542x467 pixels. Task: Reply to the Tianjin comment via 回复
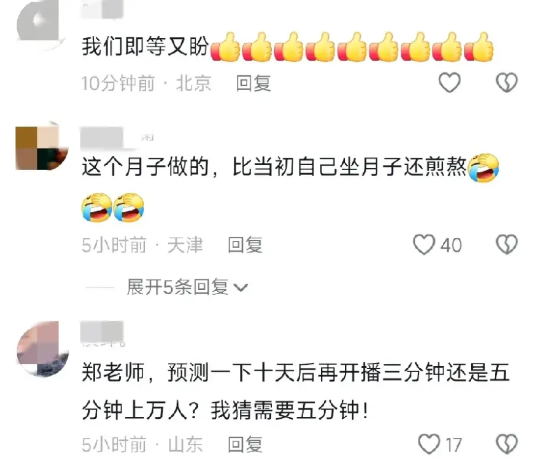coord(245,245)
